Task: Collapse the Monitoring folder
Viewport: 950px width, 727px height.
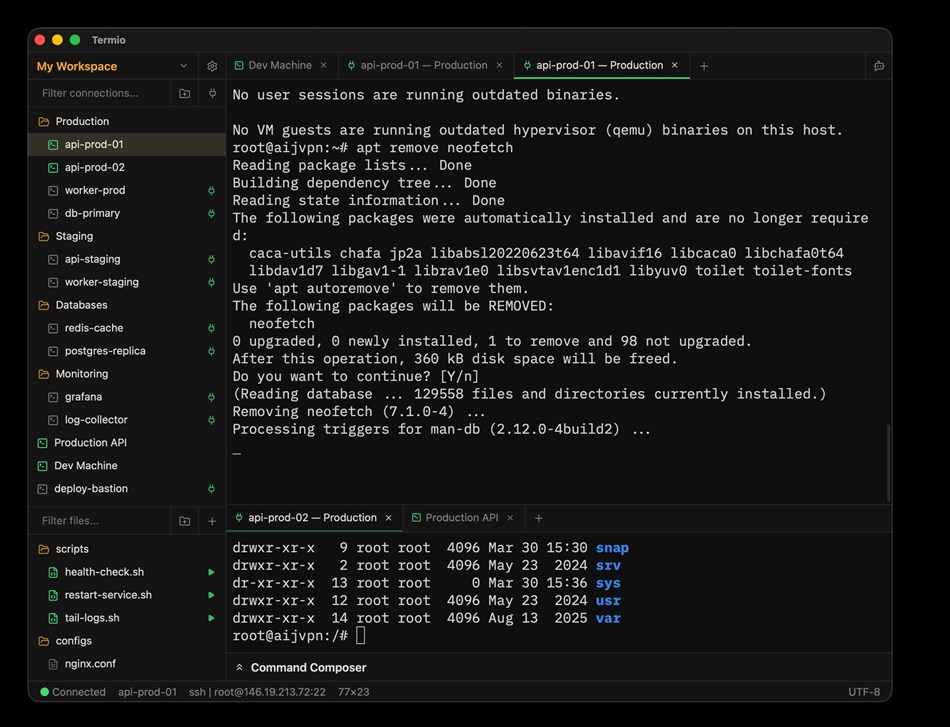Action: pos(127,374)
